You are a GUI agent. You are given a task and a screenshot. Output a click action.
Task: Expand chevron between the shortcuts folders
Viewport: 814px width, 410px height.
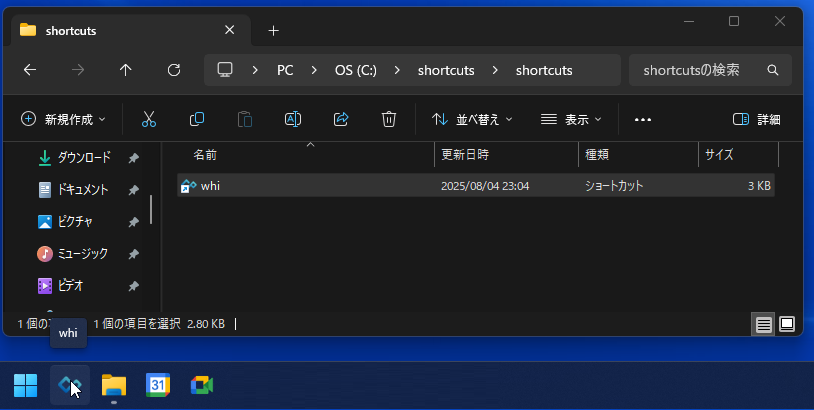pyautogui.click(x=495, y=70)
